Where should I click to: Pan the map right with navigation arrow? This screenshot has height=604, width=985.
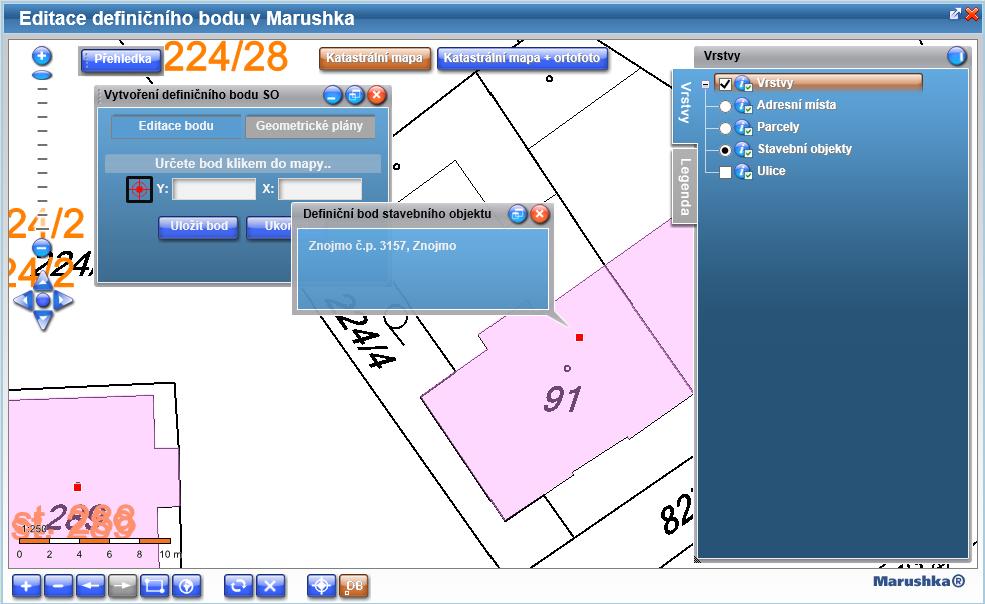click(63, 300)
